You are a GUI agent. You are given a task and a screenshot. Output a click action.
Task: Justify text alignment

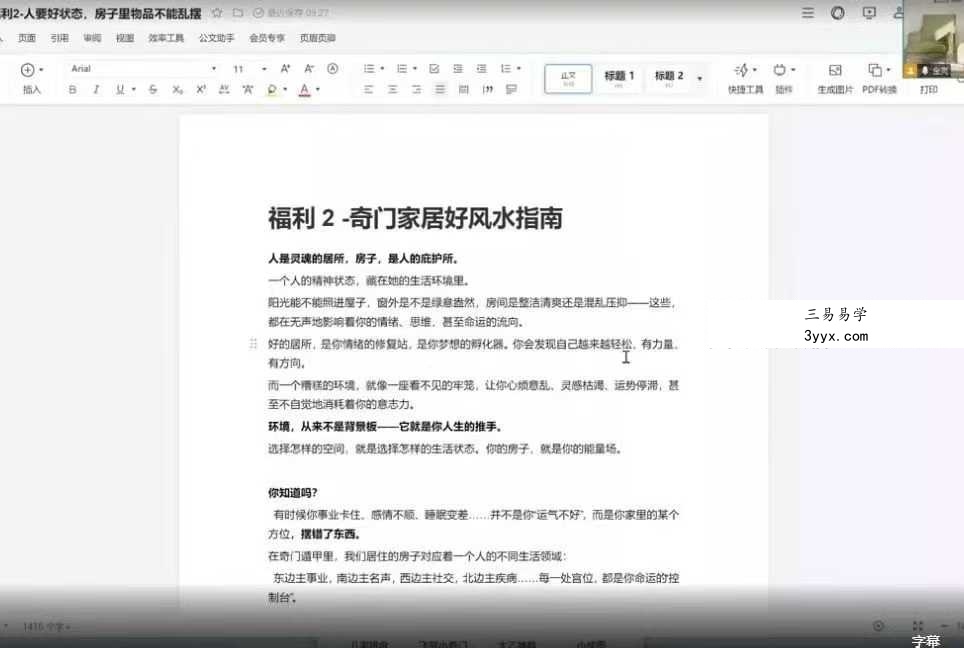(x=440, y=90)
